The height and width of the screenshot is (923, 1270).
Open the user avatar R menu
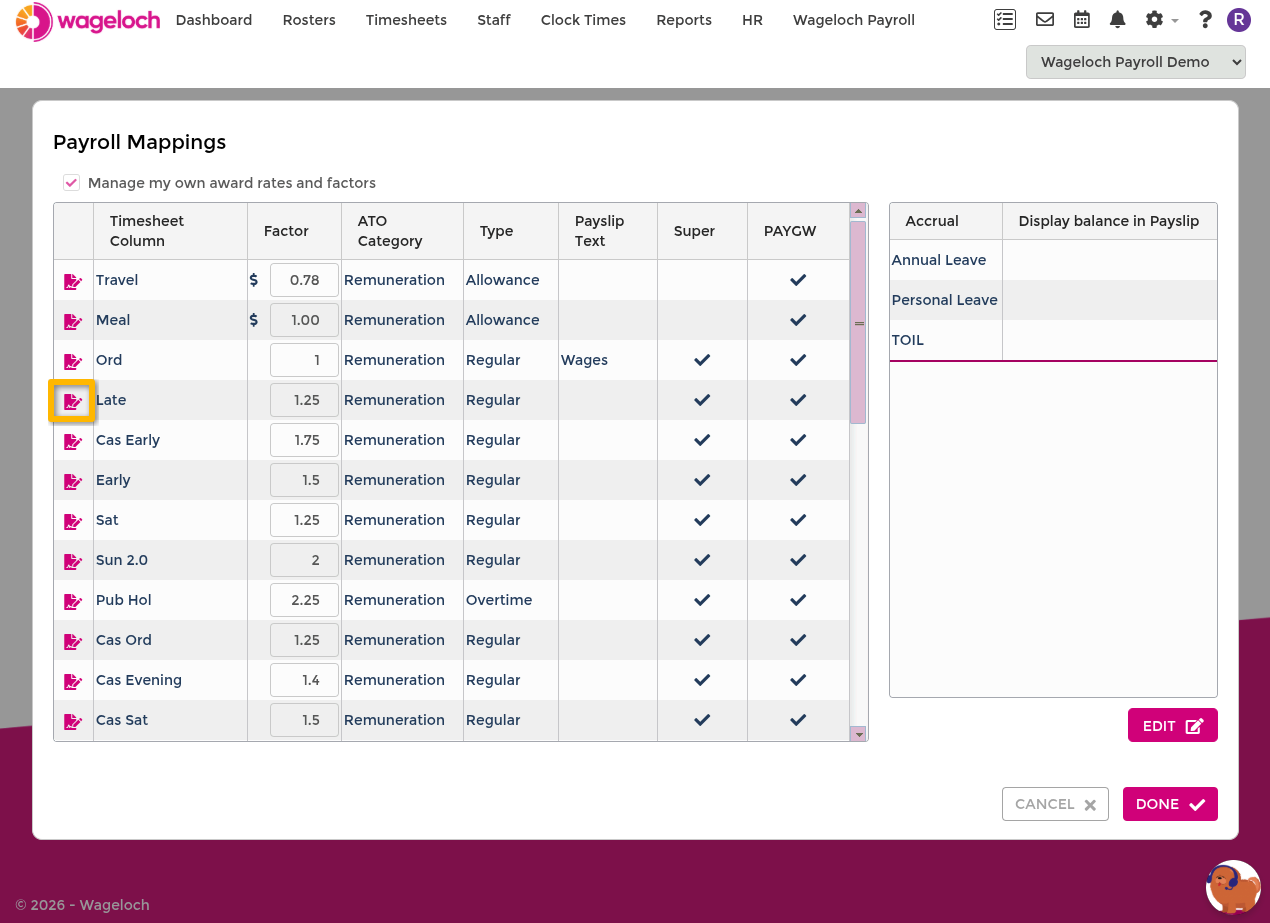coord(1239,19)
